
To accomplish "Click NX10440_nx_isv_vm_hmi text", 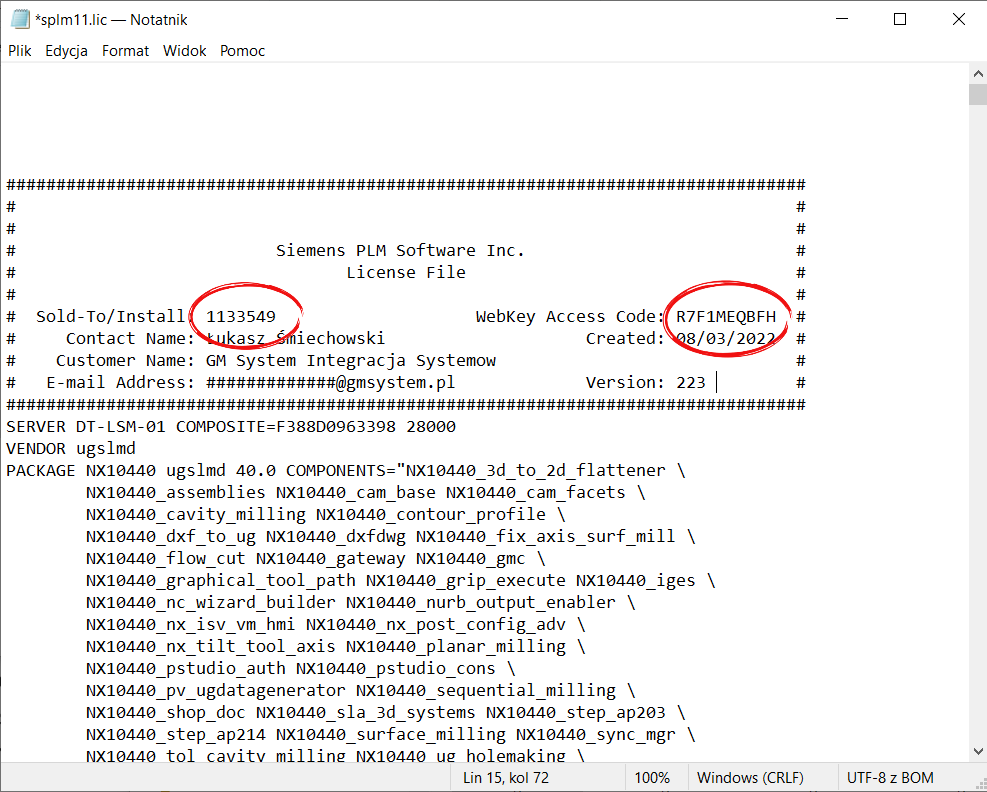I will [191, 625].
